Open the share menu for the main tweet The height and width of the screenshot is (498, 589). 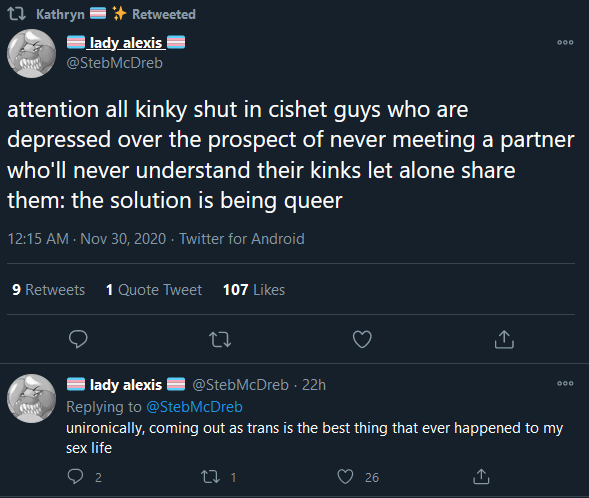pos(504,339)
